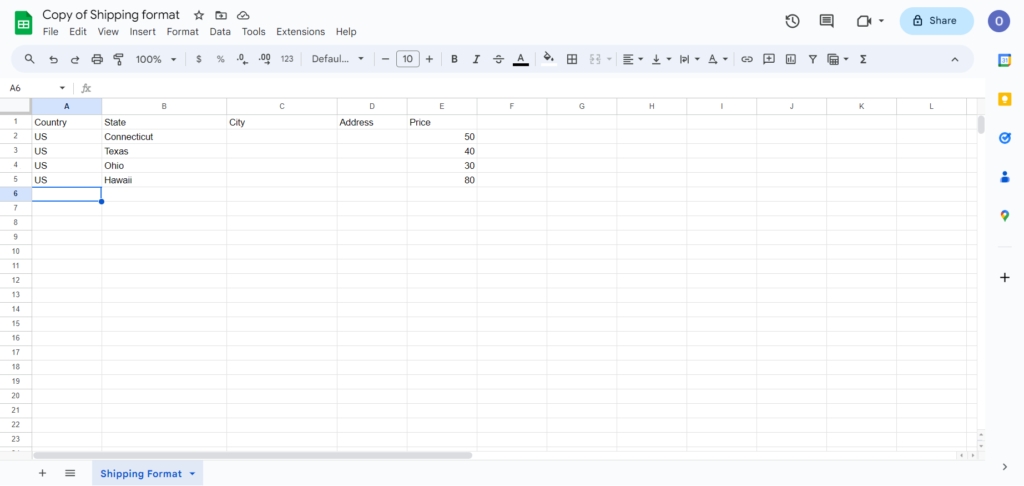
Task: Toggle italic formatting
Action: tap(476, 59)
